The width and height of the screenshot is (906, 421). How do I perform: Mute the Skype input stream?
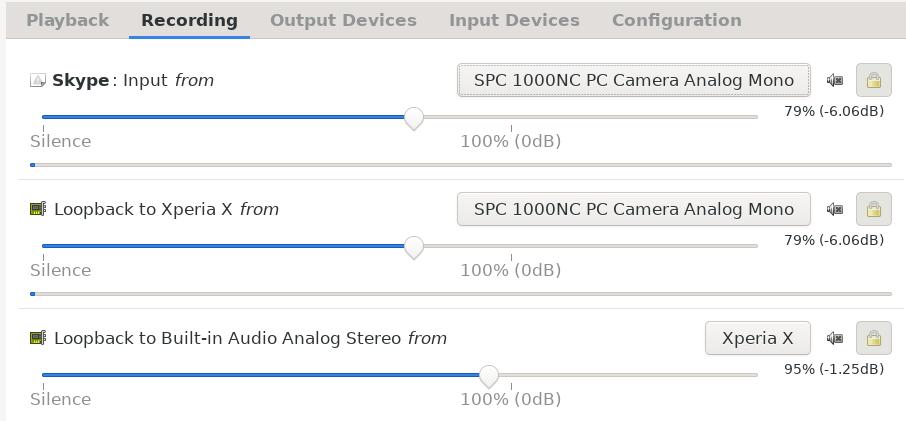834,80
